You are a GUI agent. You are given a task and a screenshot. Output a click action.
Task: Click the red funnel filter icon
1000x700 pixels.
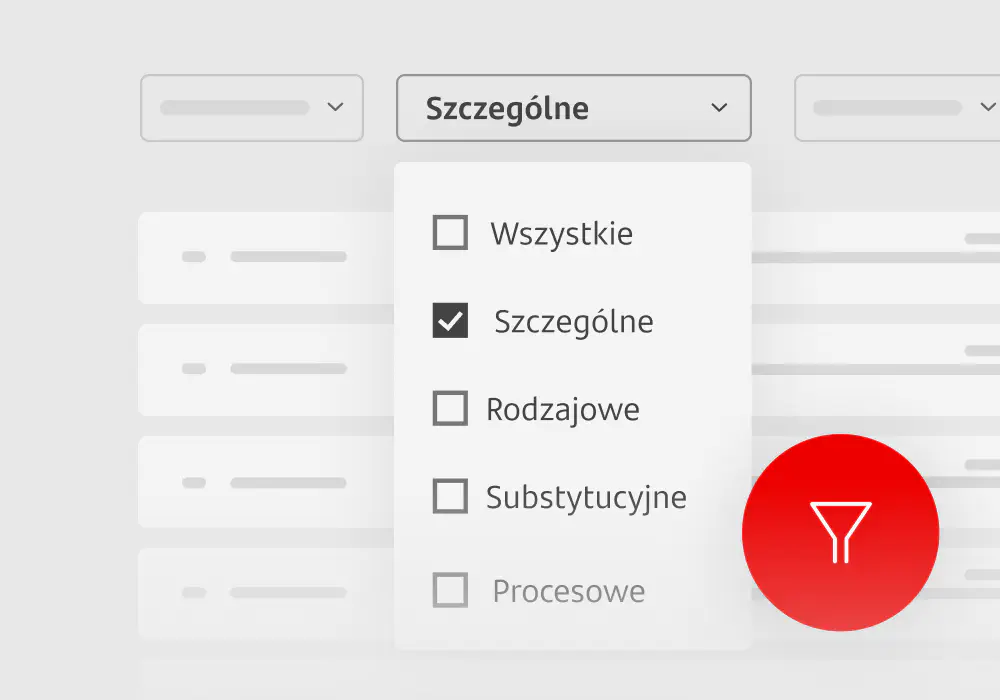click(840, 532)
